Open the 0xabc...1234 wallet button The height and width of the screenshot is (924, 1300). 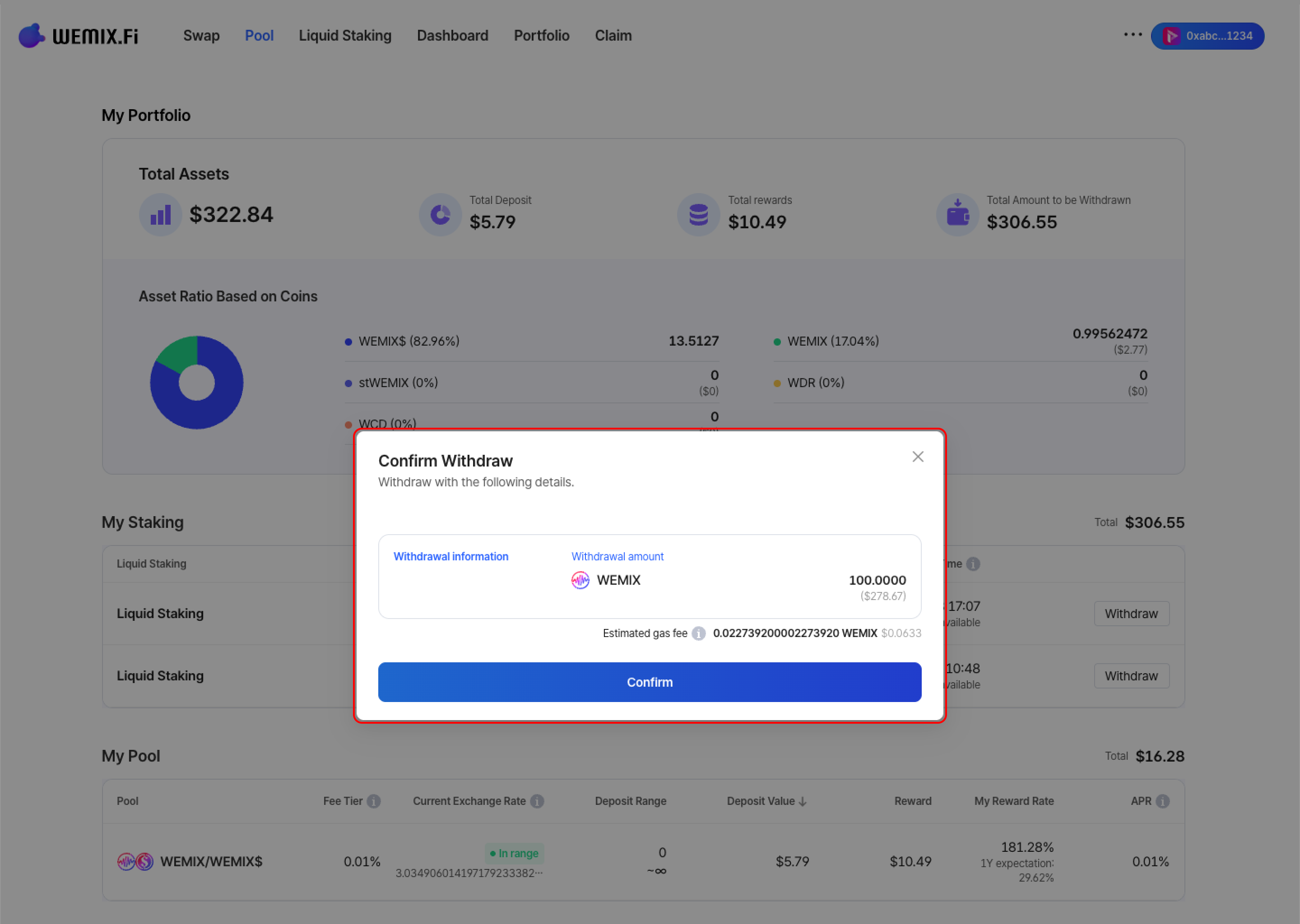[x=1207, y=36]
